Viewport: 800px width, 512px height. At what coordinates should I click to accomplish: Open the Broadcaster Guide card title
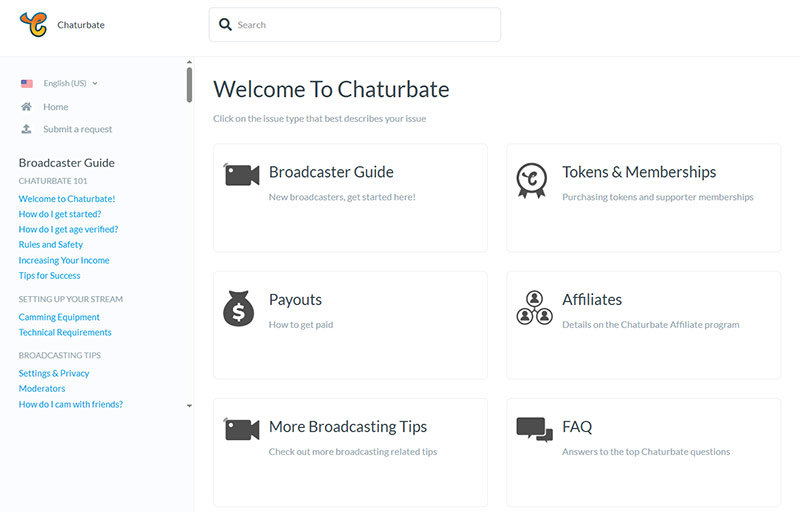click(331, 172)
